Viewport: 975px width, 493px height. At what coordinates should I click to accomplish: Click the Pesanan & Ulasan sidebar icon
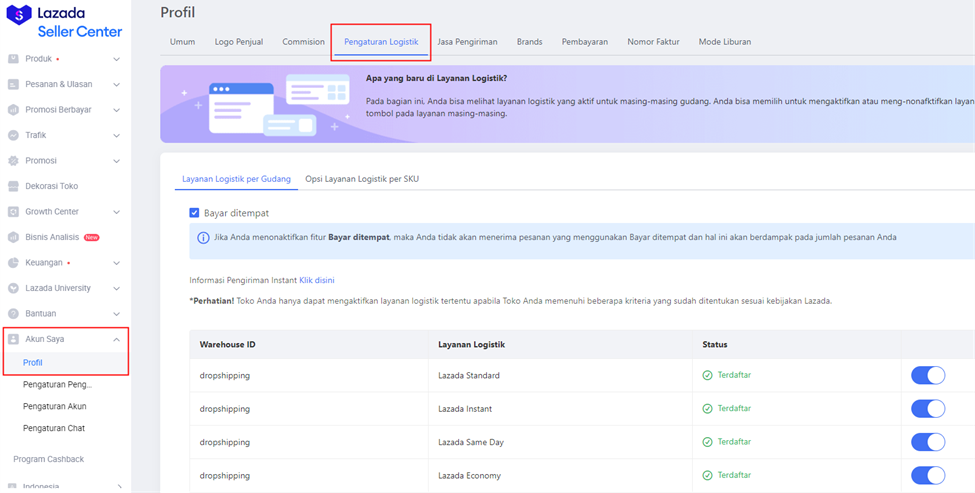(13, 85)
